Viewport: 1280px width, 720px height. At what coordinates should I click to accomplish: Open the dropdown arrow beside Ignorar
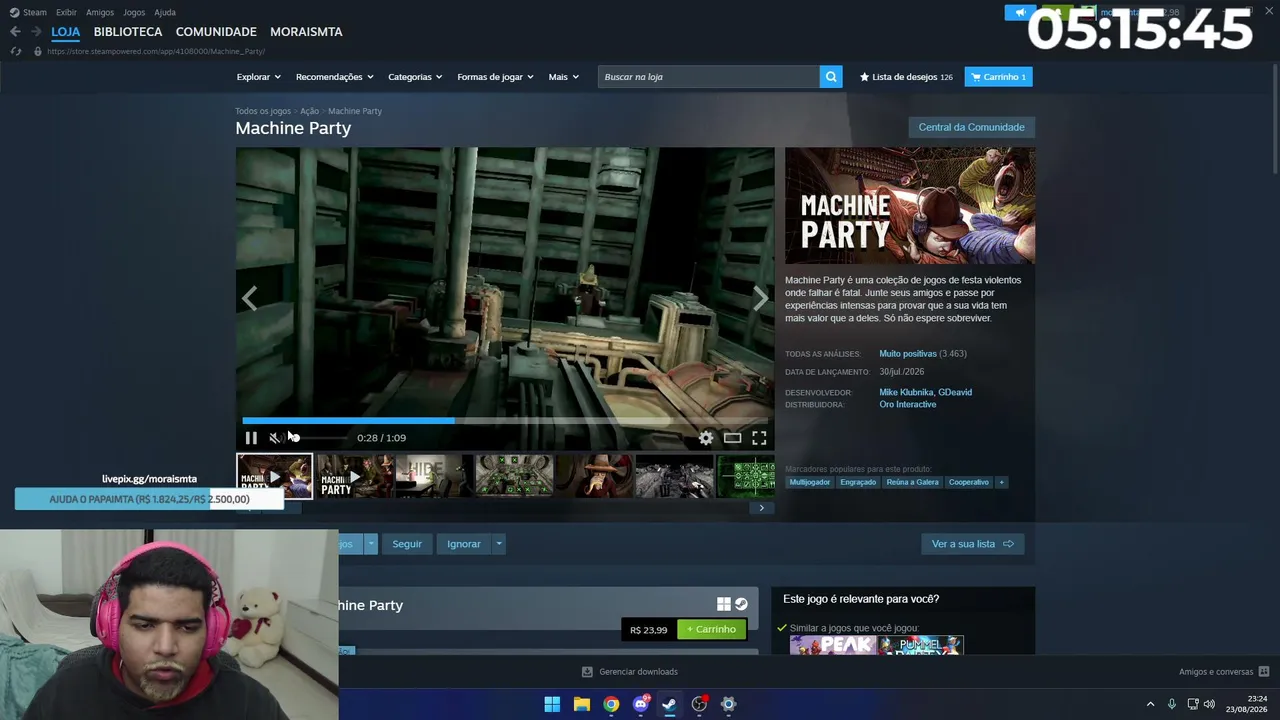499,544
